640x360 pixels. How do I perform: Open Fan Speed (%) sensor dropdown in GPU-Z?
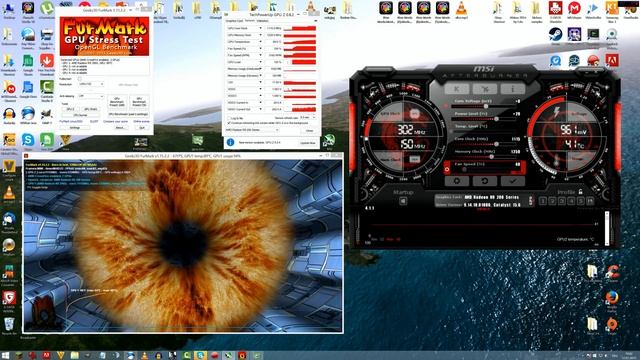(x=260, y=49)
